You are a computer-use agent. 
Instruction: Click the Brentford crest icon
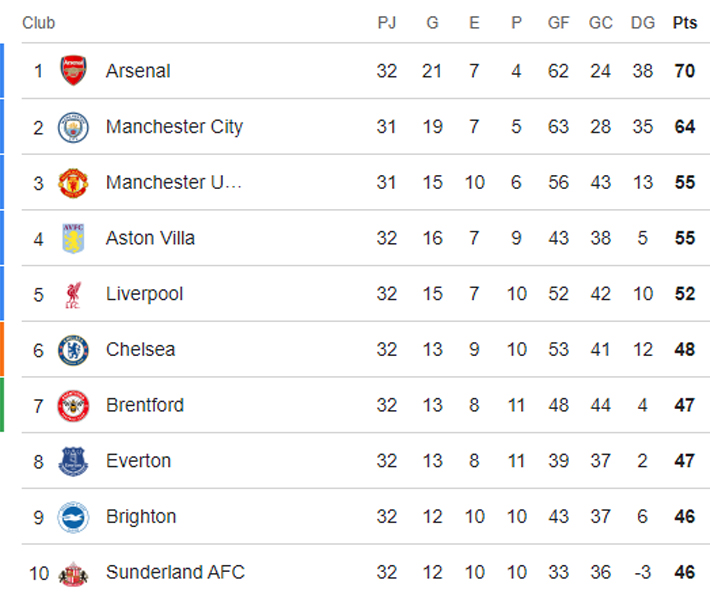point(73,405)
